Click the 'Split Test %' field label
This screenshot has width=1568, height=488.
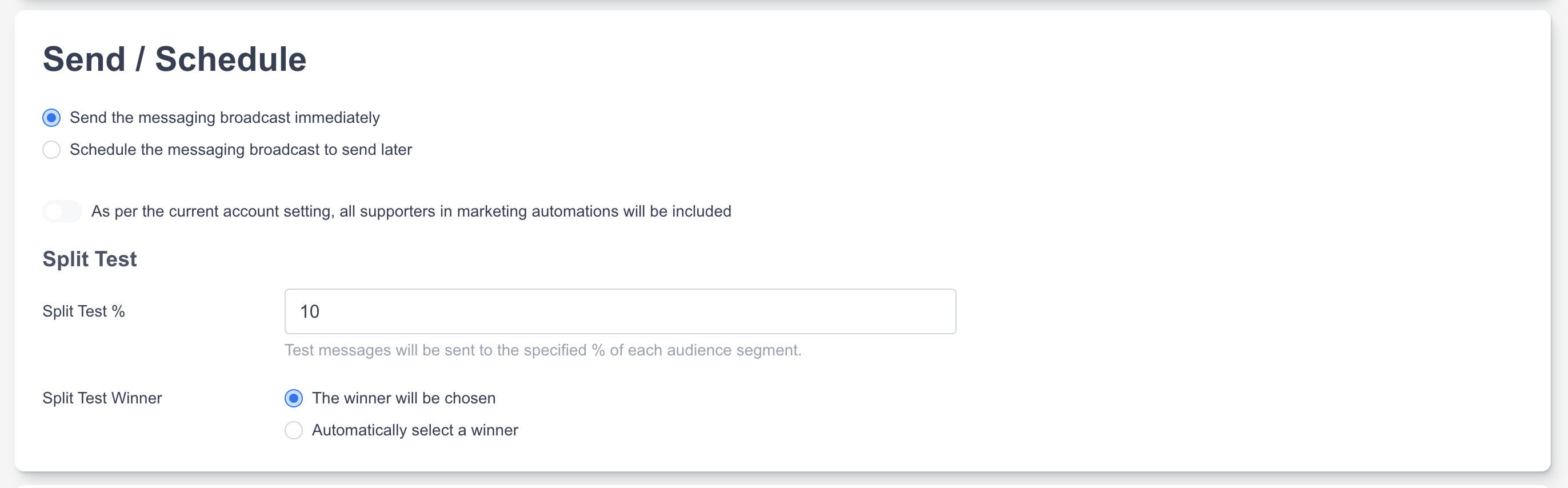[x=83, y=311]
